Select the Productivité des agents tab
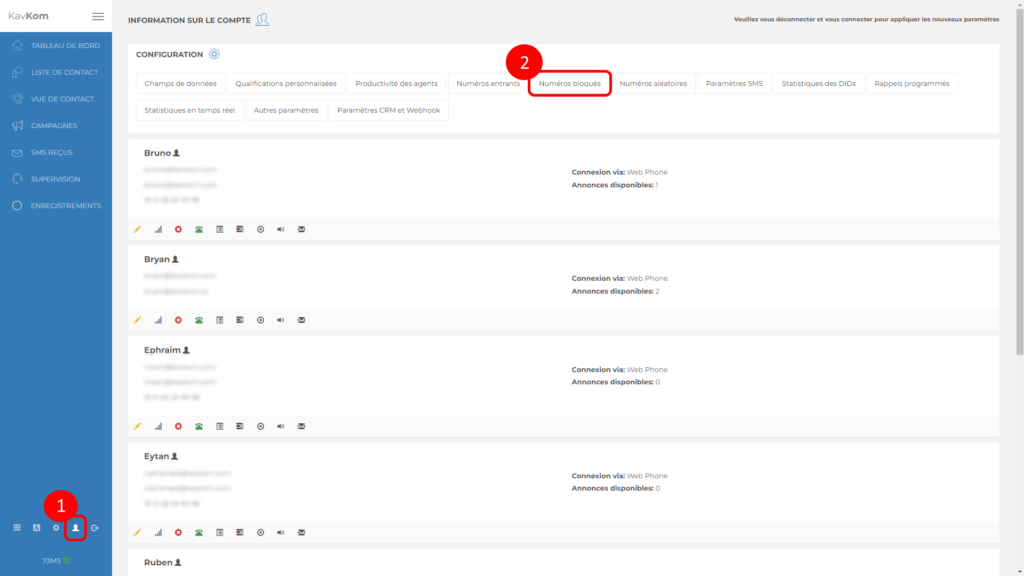 [x=395, y=83]
